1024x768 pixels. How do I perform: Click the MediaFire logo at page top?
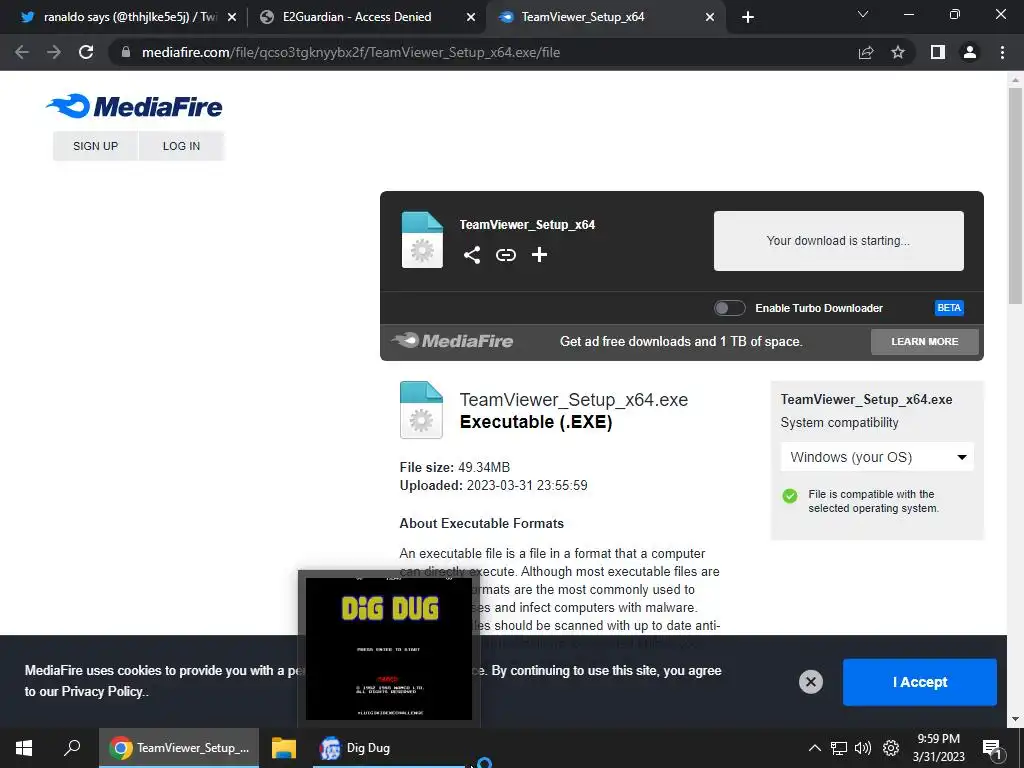tap(135, 106)
